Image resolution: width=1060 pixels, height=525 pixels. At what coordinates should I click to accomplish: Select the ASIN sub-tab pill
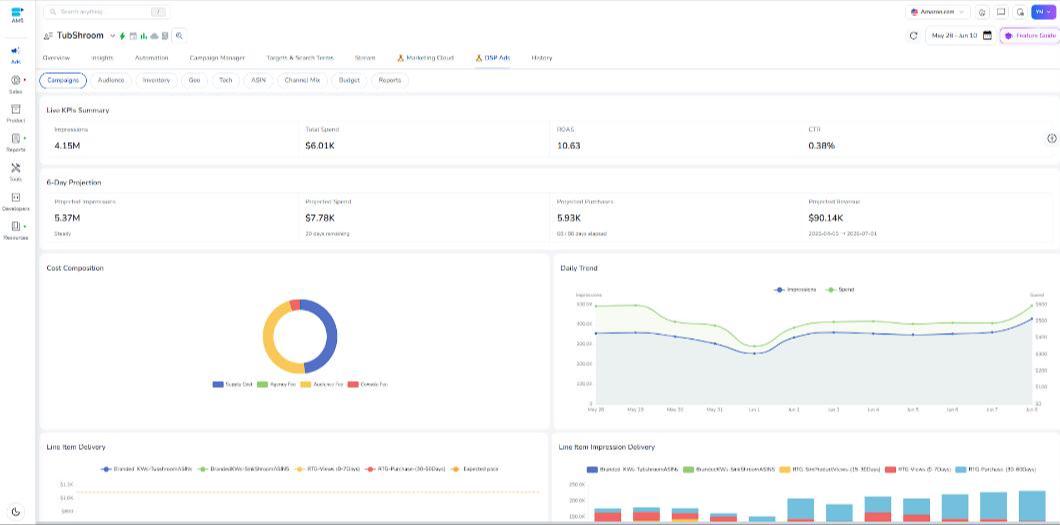tap(258, 80)
